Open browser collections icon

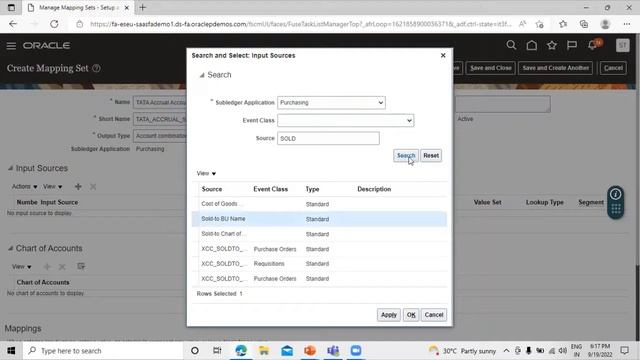584,24
